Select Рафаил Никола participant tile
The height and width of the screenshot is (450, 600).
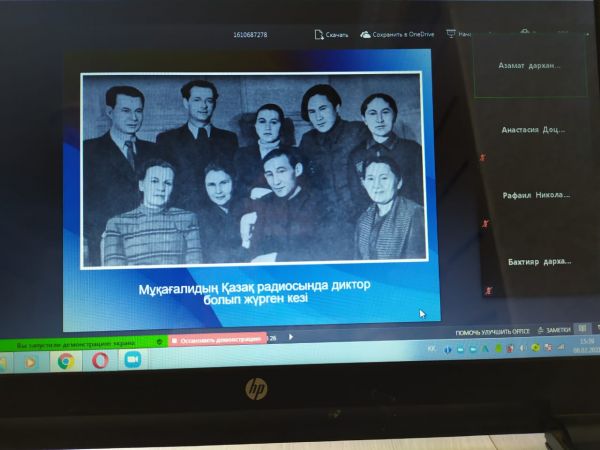coord(533,195)
